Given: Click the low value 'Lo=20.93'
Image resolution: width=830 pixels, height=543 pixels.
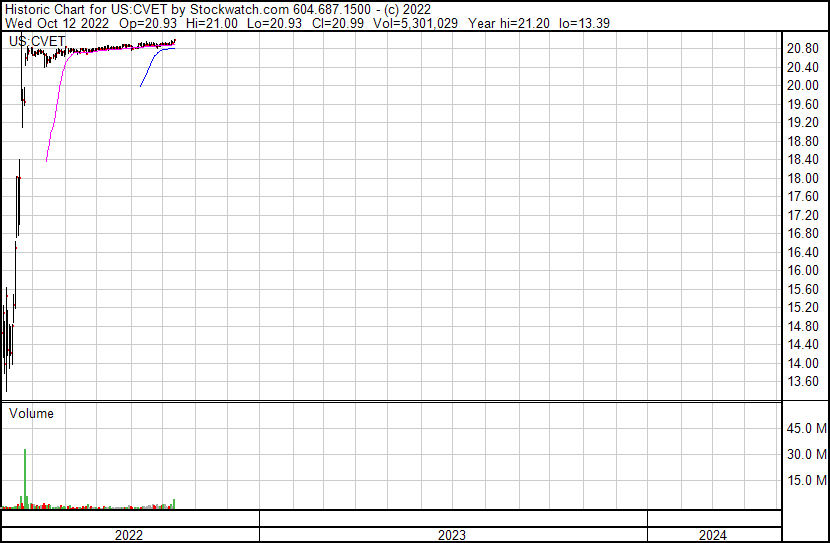Looking at the screenshot, I should [274, 23].
